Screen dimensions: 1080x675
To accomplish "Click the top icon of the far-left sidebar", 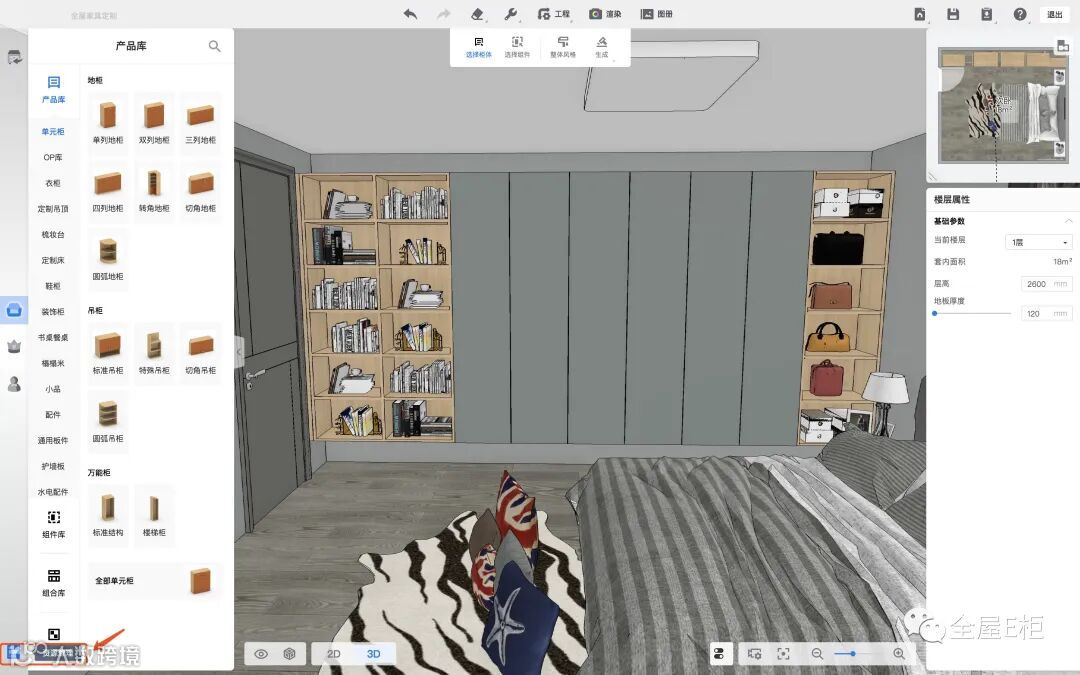I will click(x=14, y=57).
